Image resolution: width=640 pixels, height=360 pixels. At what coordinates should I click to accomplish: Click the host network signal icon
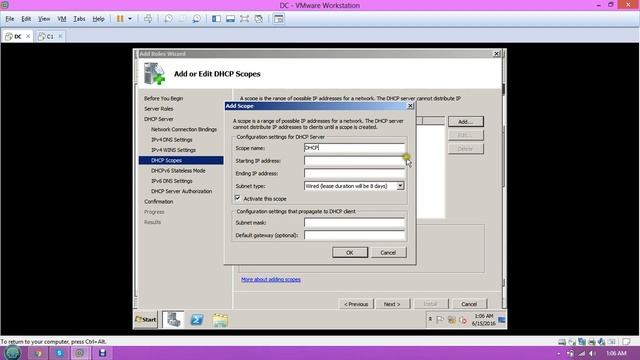pyautogui.click(x=582, y=353)
